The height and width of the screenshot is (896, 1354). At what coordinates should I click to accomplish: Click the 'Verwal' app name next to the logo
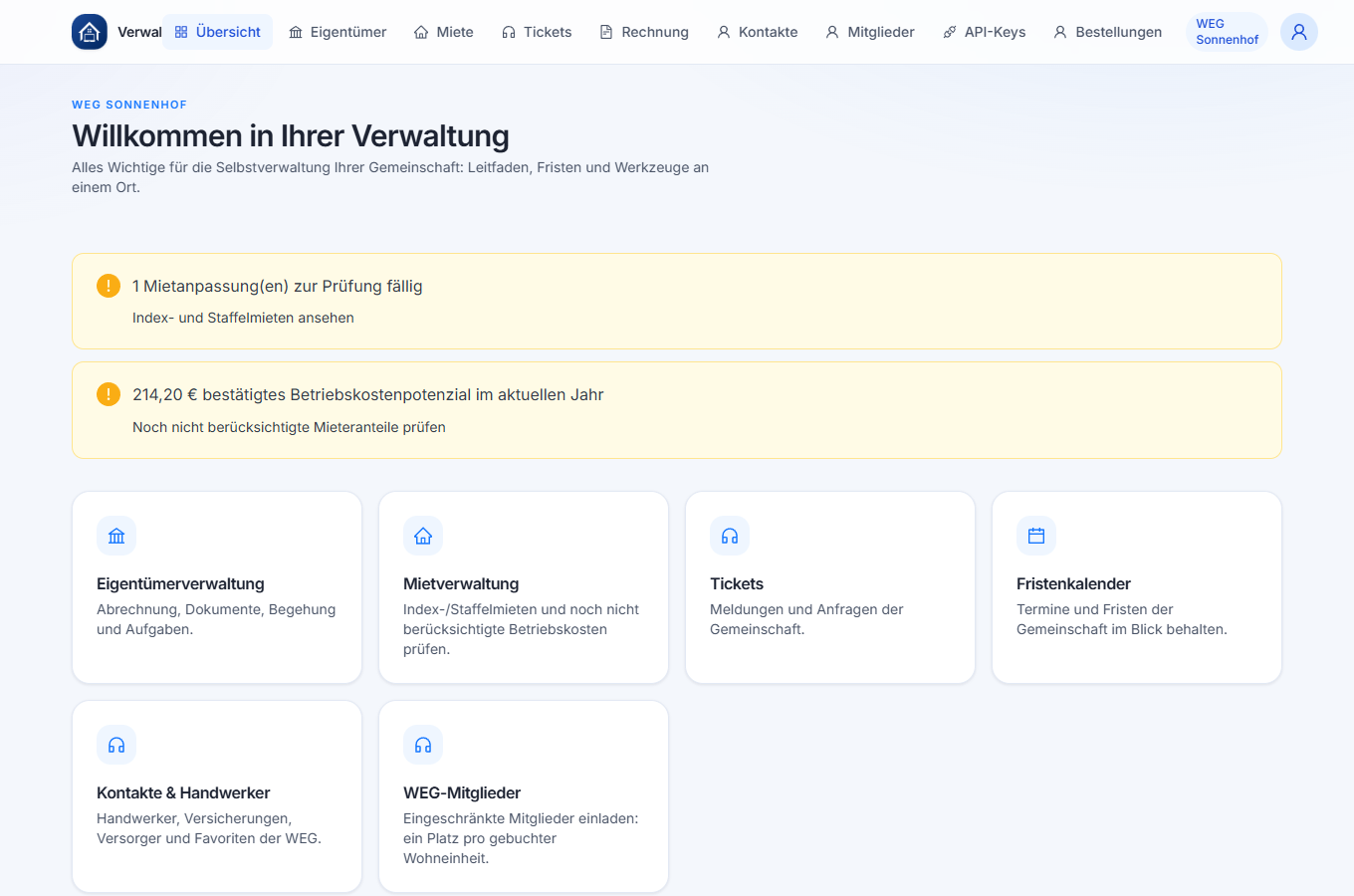(x=139, y=32)
